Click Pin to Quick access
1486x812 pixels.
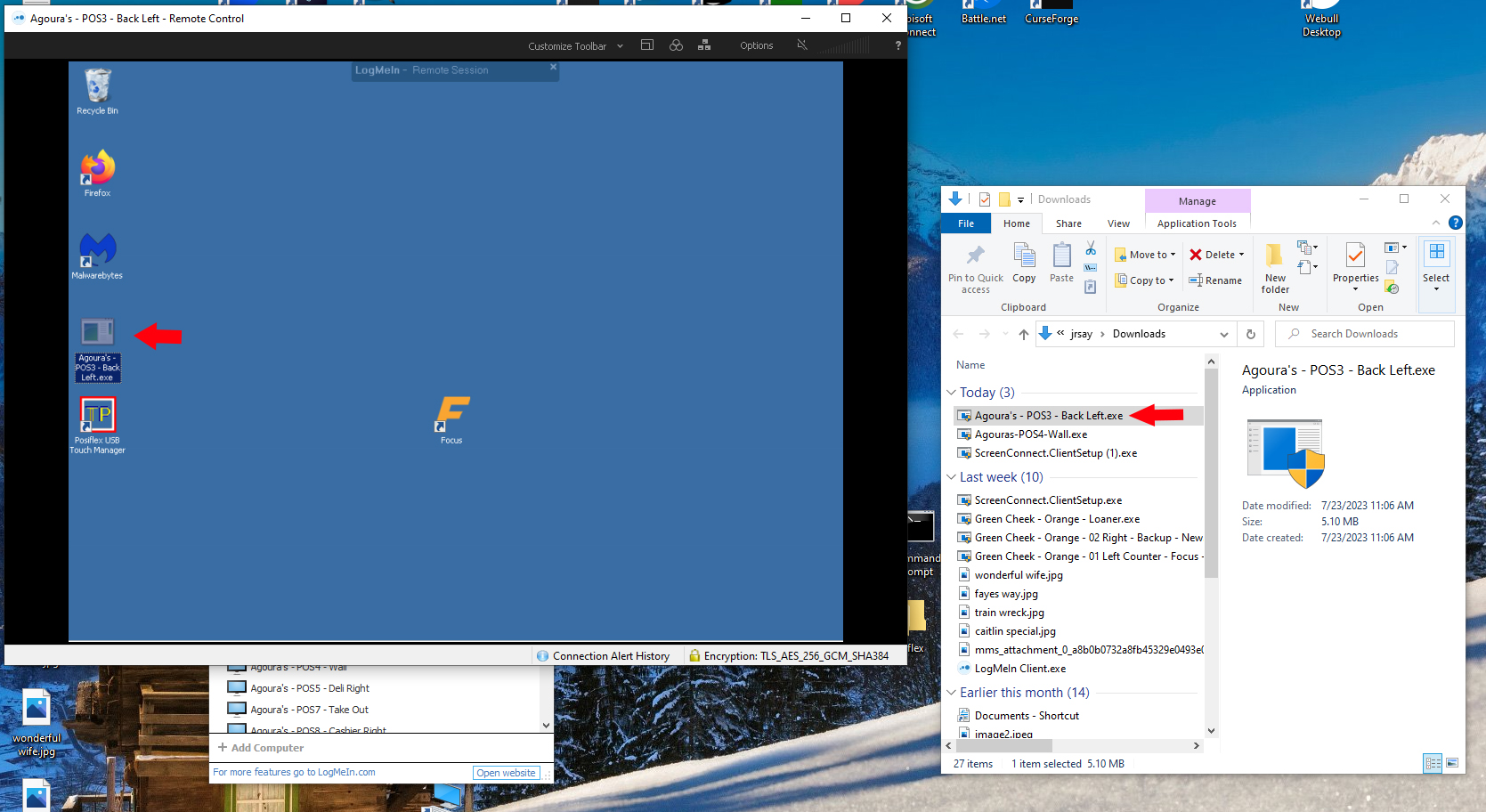(976, 268)
